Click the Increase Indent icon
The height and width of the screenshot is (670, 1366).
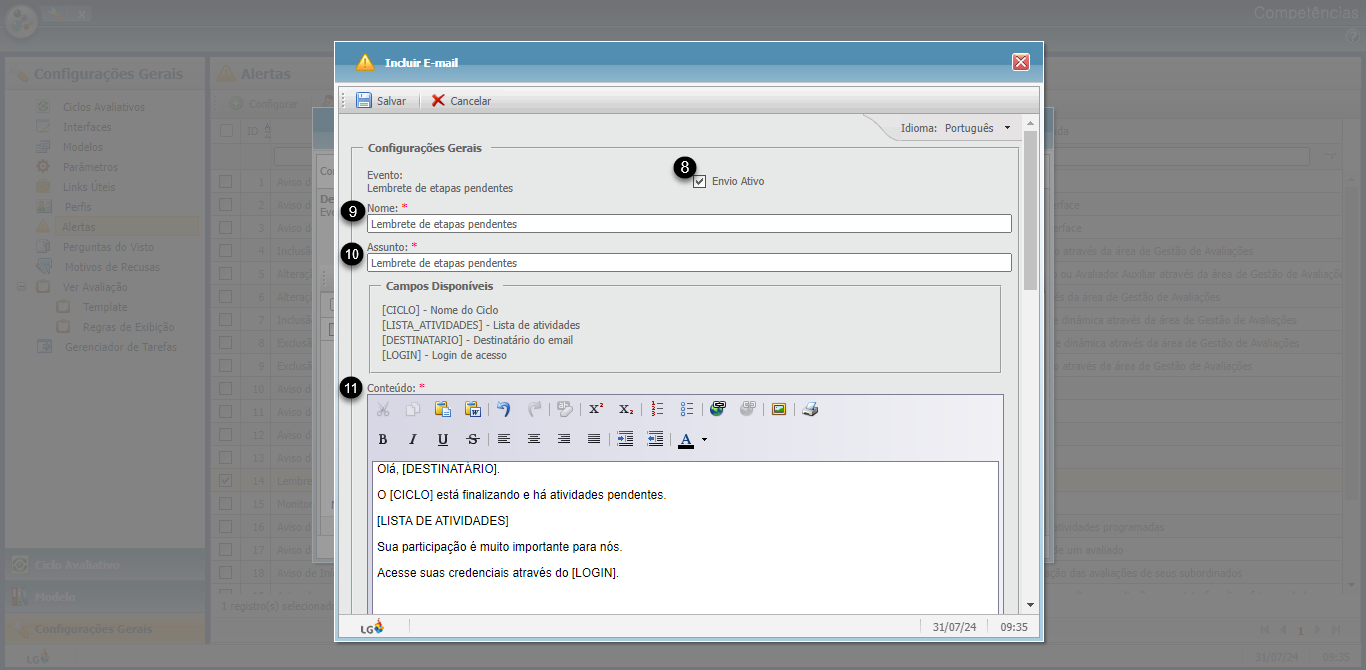pyautogui.click(x=625, y=439)
